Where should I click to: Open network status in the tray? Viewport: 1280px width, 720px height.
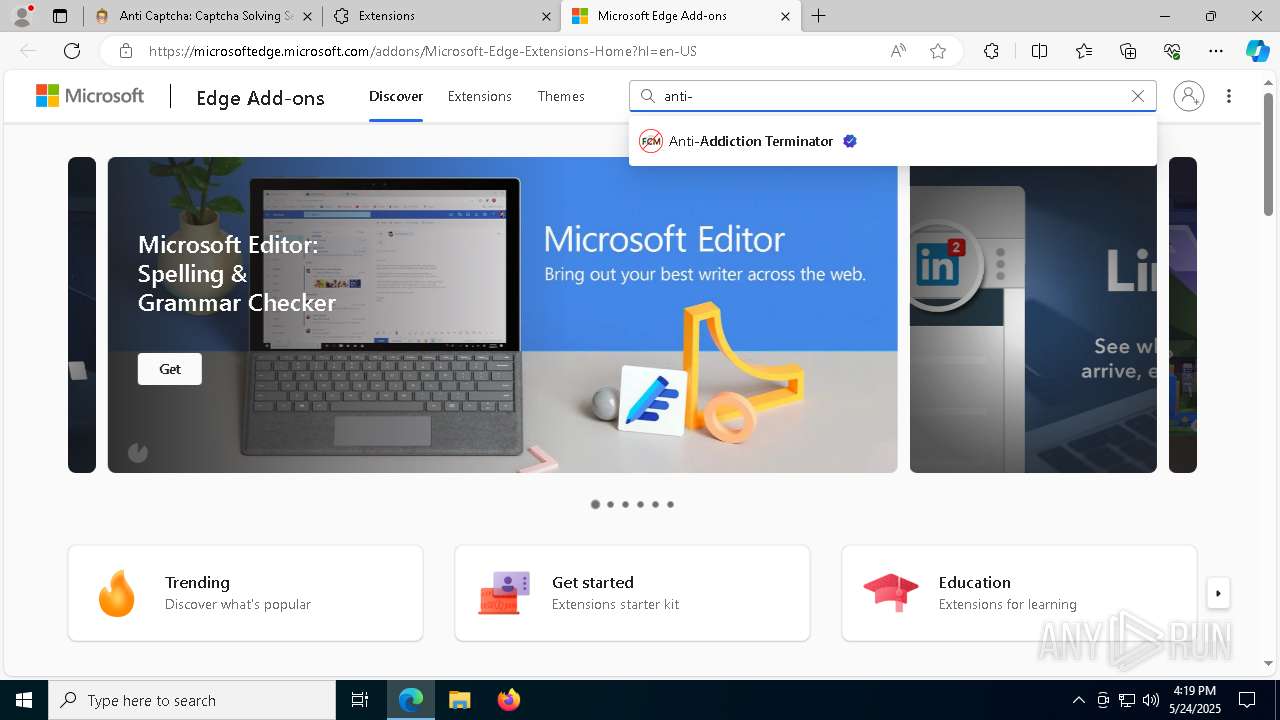point(1127,700)
